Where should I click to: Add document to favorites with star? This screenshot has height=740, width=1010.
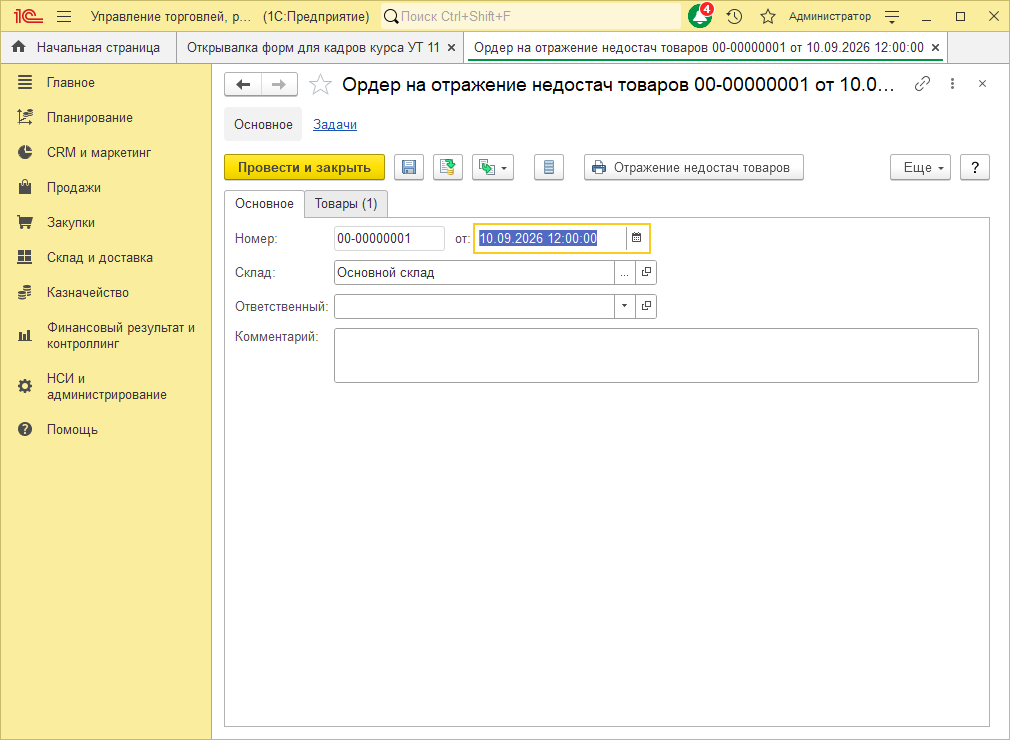click(x=320, y=84)
